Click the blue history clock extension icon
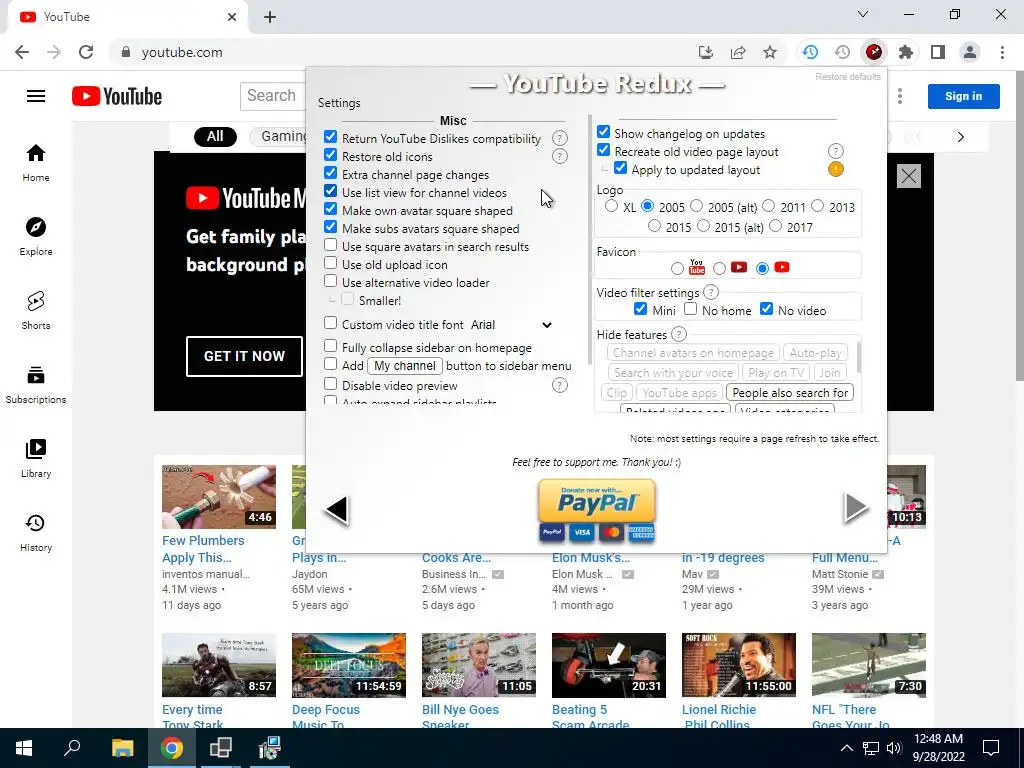 click(810, 52)
